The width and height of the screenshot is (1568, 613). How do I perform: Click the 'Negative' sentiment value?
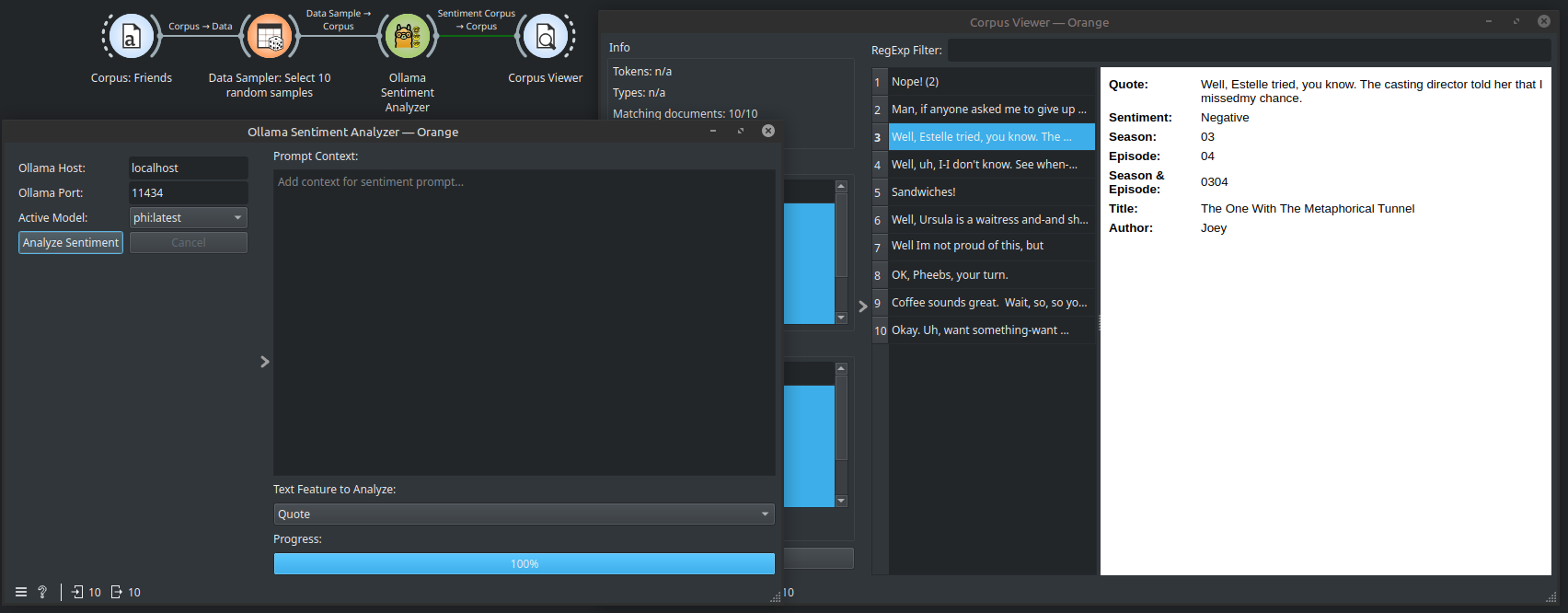click(1225, 118)
